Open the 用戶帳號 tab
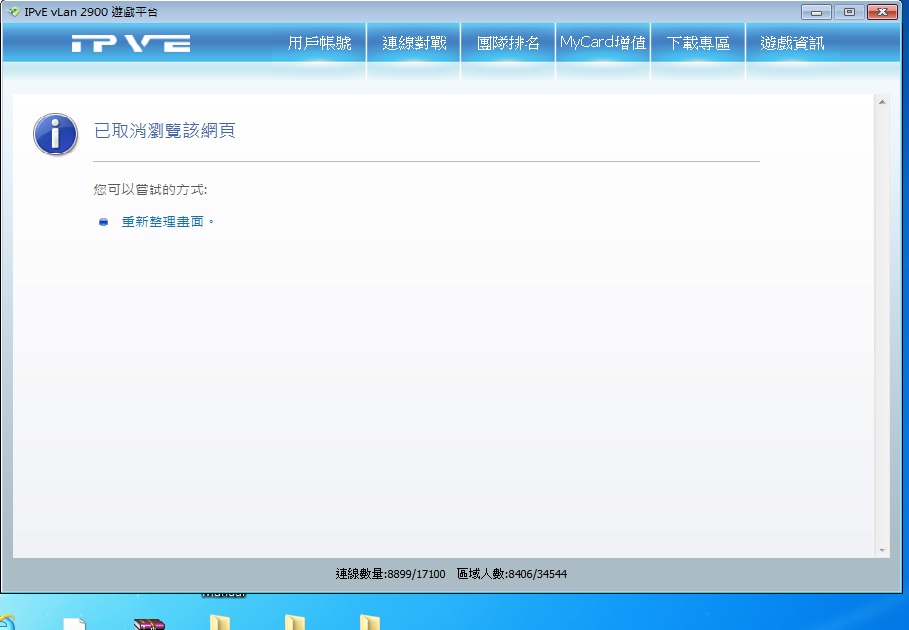909x630 pixels. click(x=319, y=43)
